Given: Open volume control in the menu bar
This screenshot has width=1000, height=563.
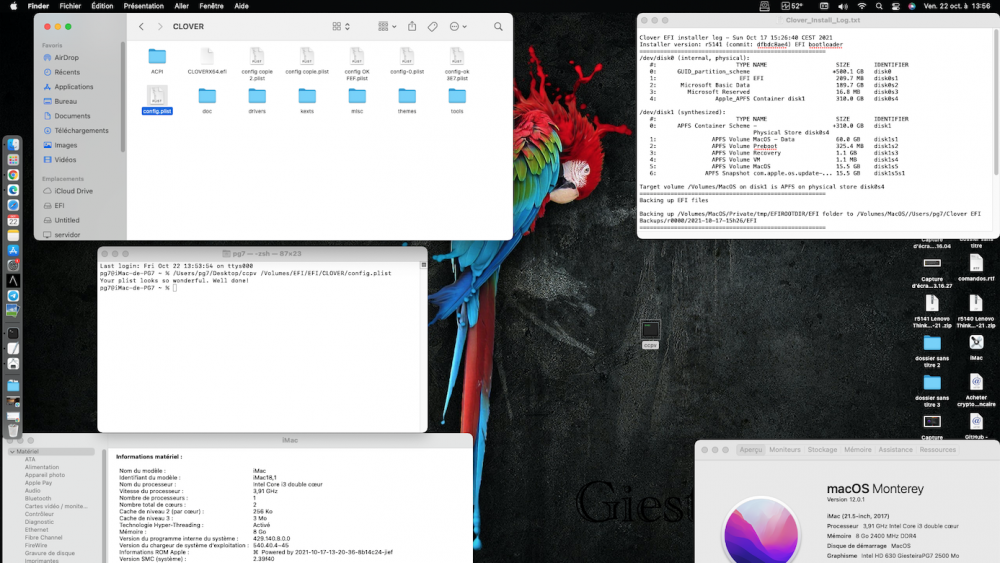Looking at the screenshot, I should pyautogui.click(x=842, y=6).
